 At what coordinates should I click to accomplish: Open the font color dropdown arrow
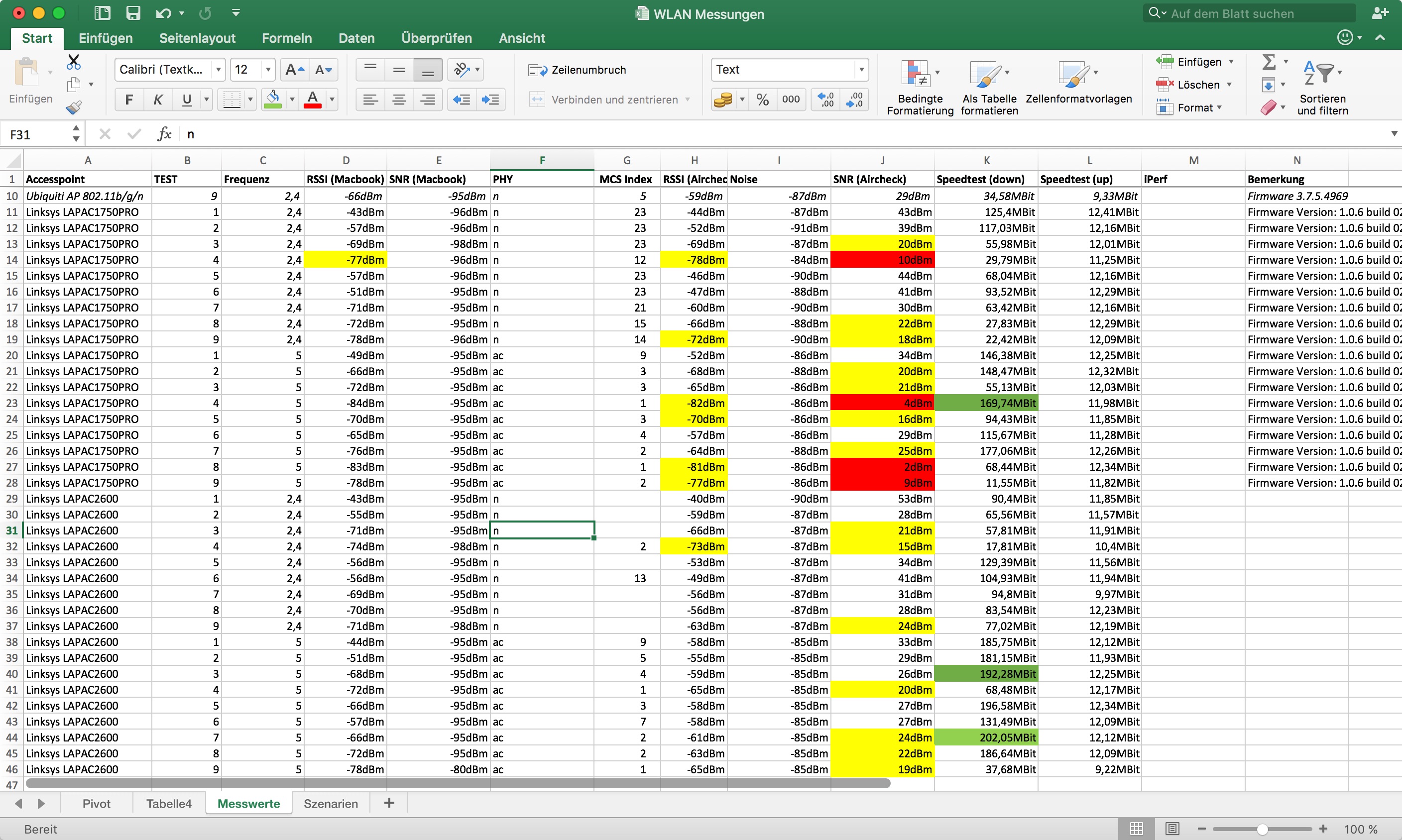coord(332,100)
